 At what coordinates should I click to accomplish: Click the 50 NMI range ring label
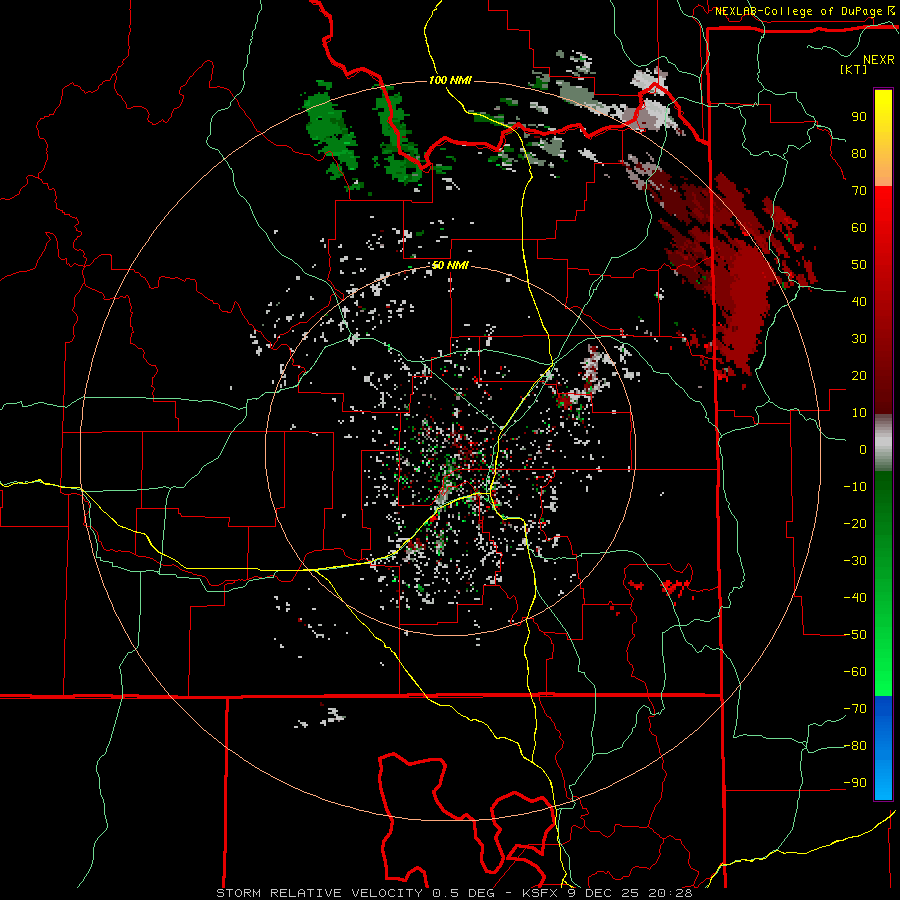tap(450, 265)
